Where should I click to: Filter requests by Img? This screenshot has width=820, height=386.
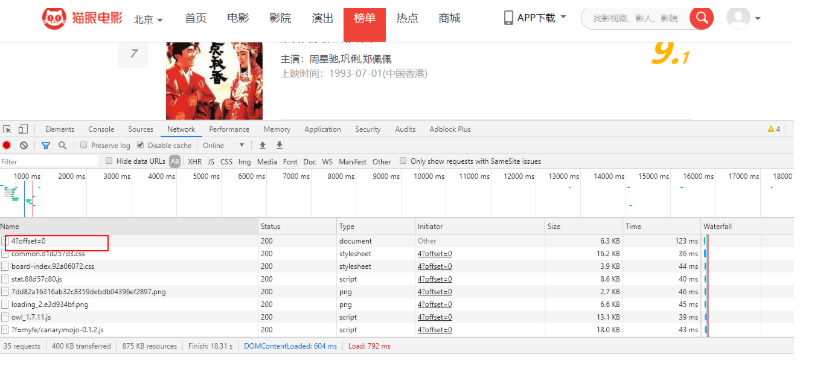tap(244, 162)
